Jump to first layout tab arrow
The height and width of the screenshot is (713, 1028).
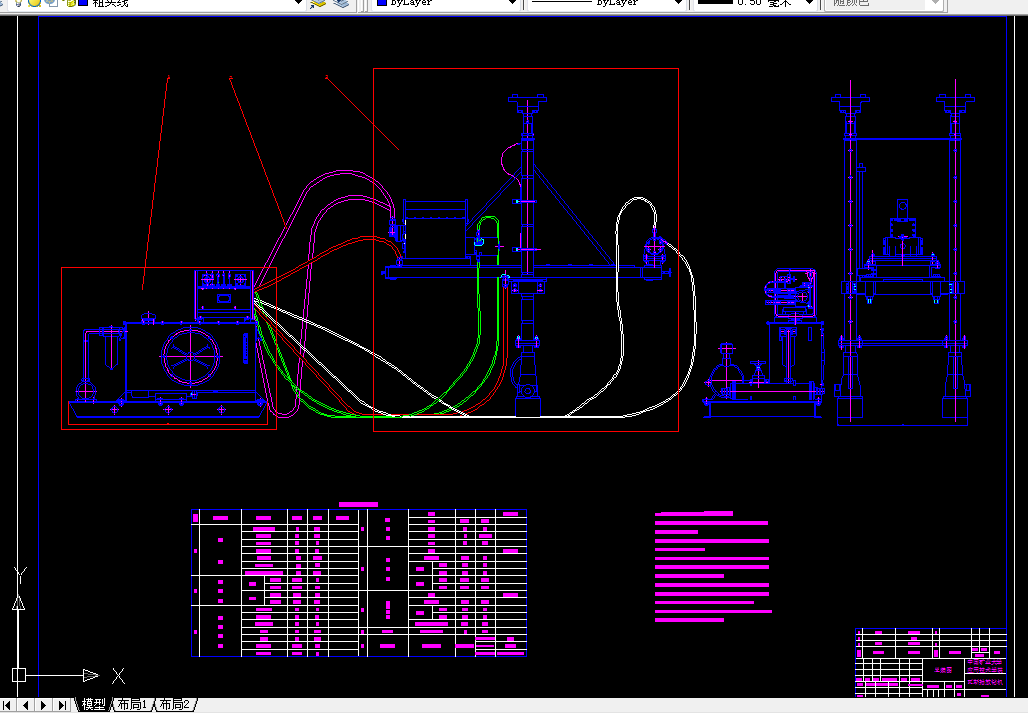(7, 705)
